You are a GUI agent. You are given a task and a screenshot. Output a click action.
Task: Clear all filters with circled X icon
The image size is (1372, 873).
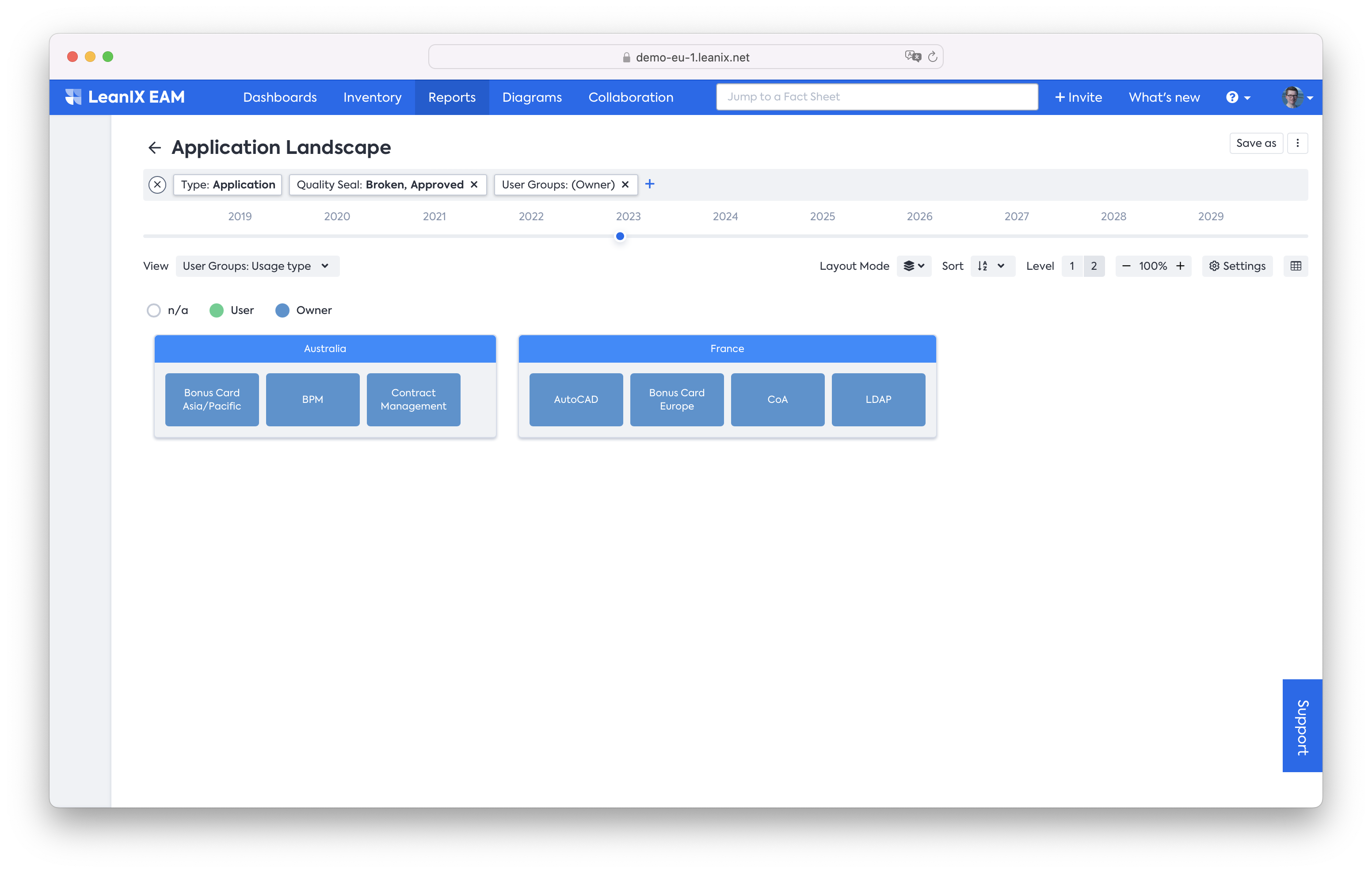157,185
